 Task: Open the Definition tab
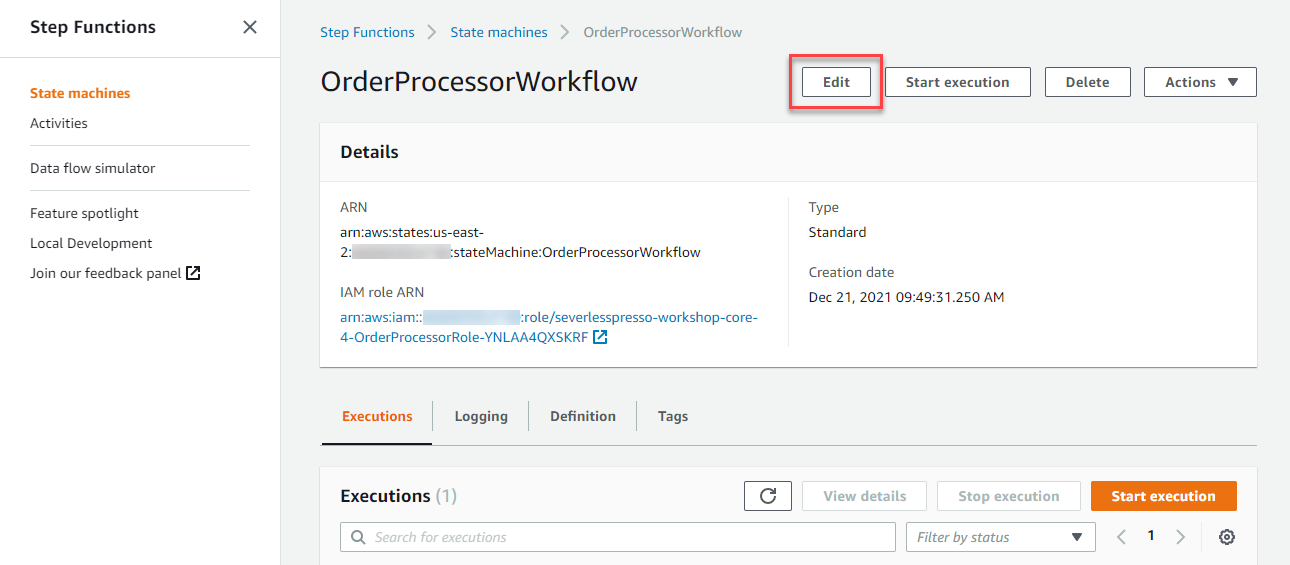[x=583, y=416]
